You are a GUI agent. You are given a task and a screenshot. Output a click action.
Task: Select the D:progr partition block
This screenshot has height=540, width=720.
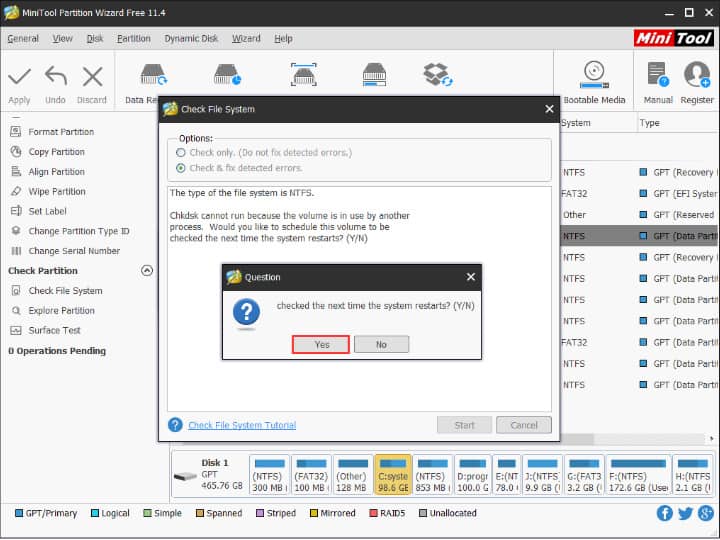[x=472, y=475]
